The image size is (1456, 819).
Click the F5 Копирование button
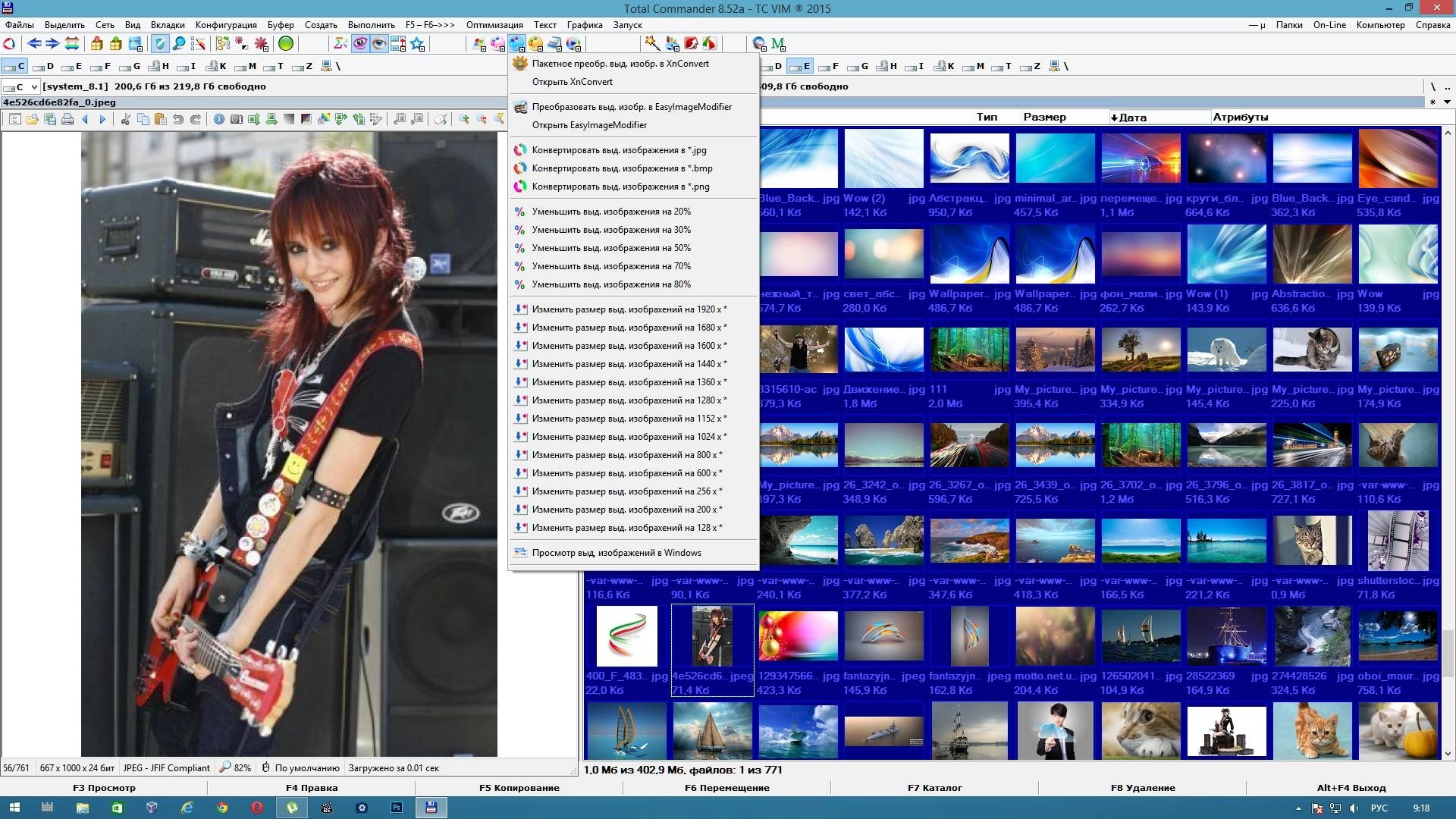[x=519, y=788]
